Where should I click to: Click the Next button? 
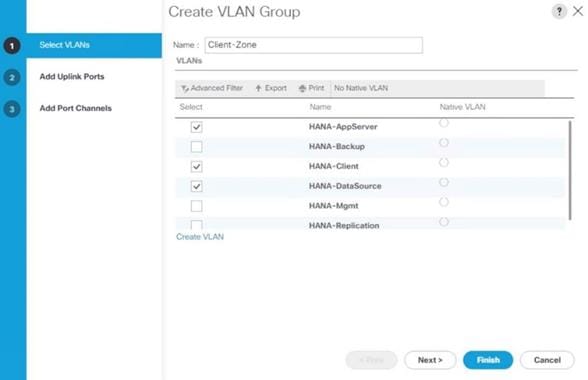430,360
